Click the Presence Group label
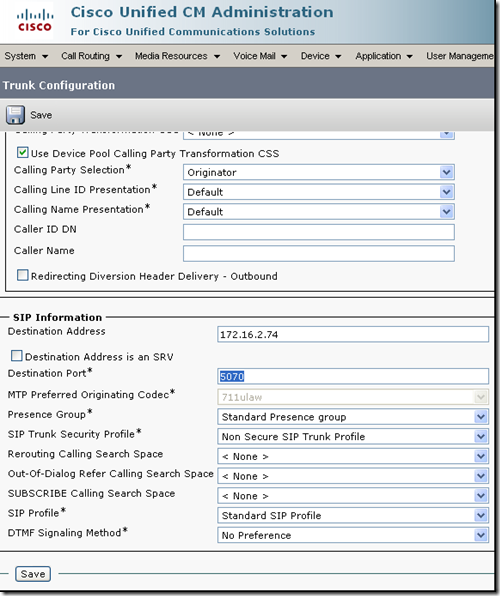The width and height of the screenshot is (500, 596). [x=50, y=414]
